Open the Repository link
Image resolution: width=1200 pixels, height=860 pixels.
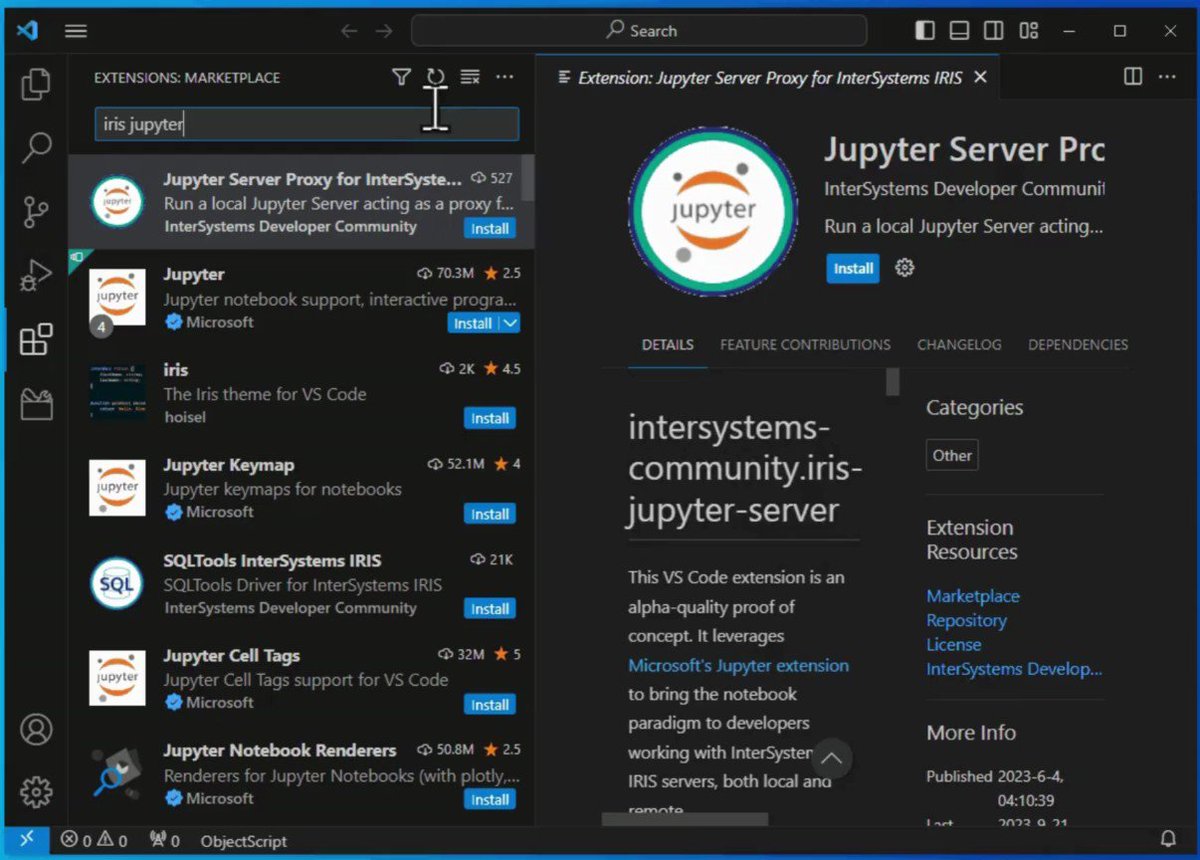click(x=966, y=620)
